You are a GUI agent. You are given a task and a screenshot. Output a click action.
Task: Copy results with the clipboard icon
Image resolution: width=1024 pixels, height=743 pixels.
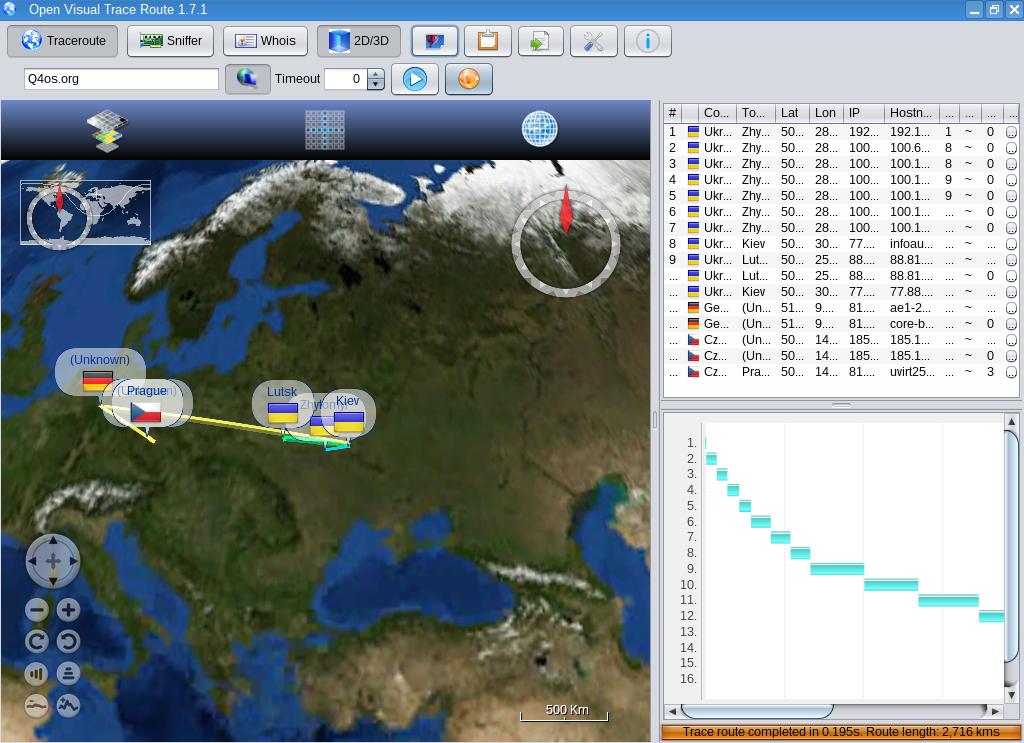pyautogui.click(x=487, y=41)
